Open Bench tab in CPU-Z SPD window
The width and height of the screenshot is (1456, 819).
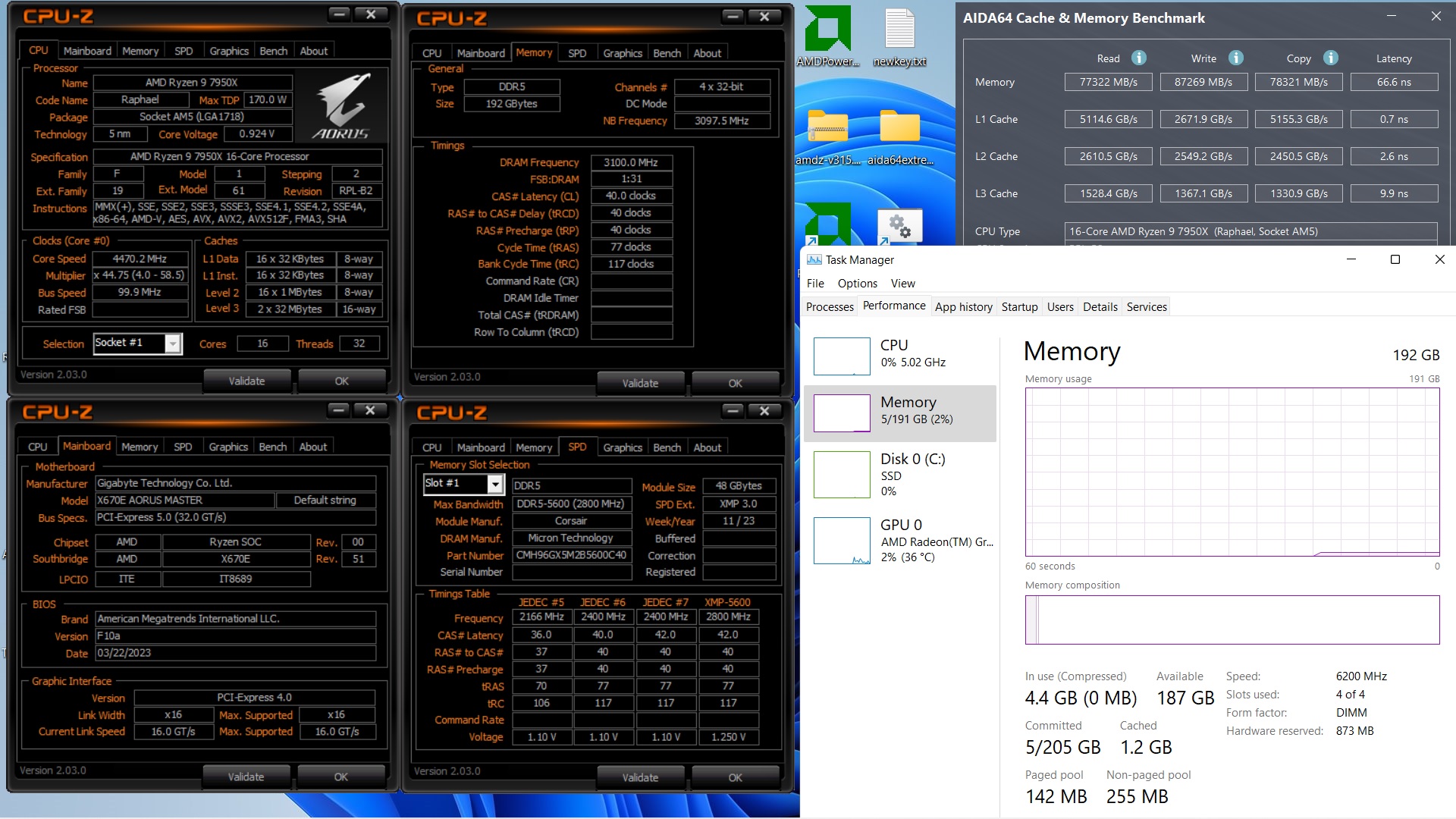[667, 447]
